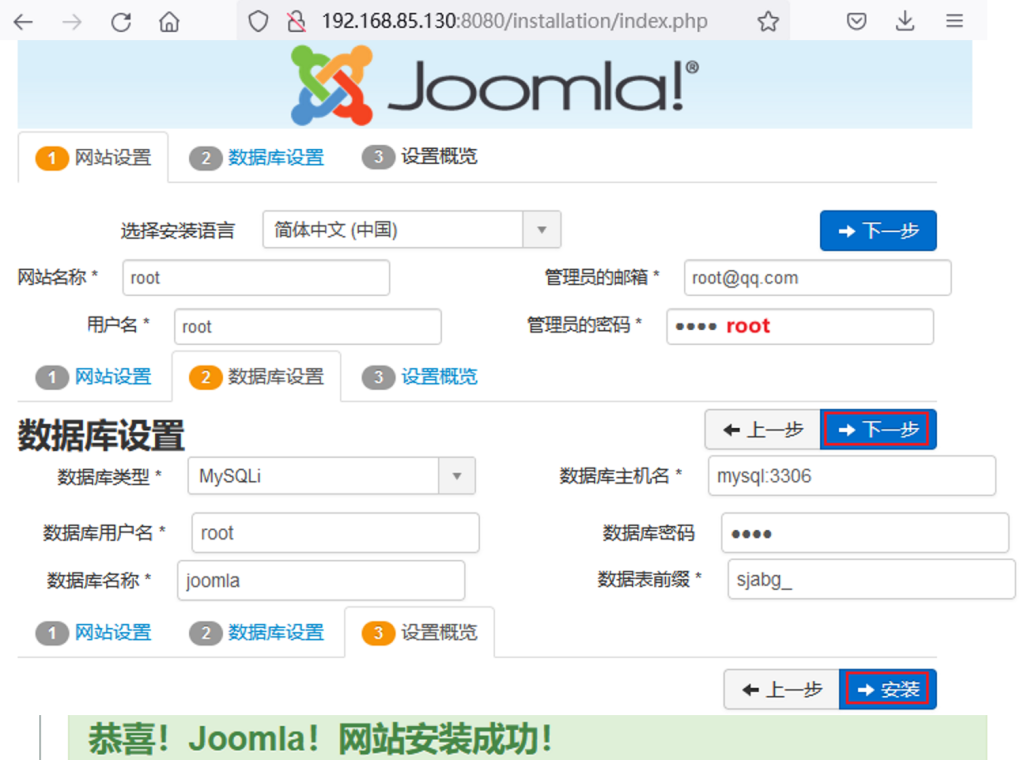Image resolution: width=1024 pixels, height=760 pixels.
Task: Click the address bar URL
Action: [x=515, y=21]
